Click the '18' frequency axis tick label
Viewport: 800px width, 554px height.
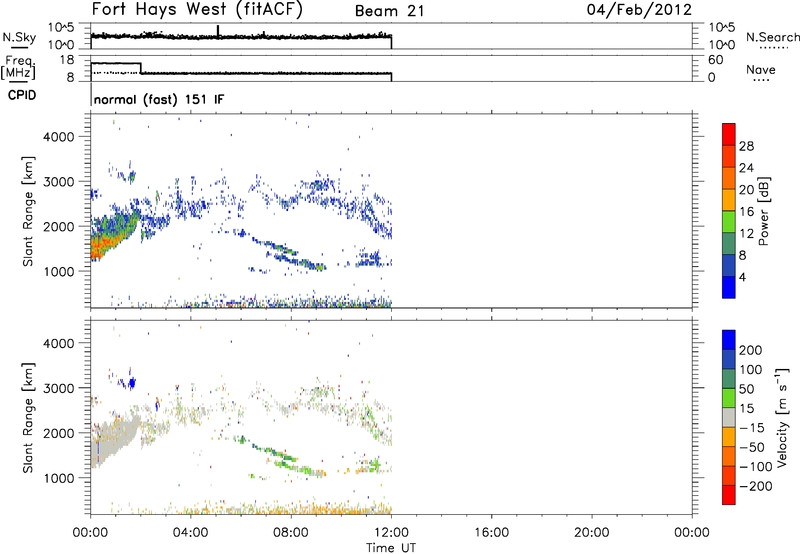[x=67, y=60]
